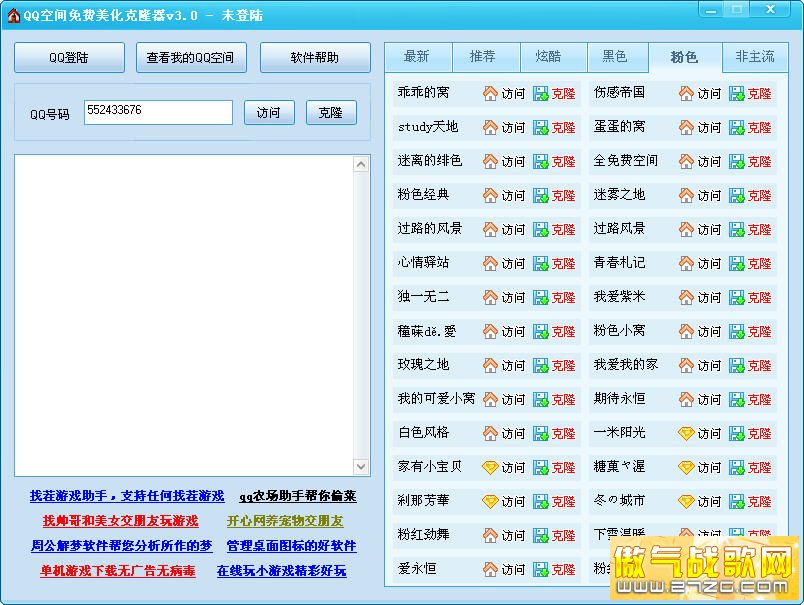Open link 找茬游戏助手，支持任何找茬游戏

127,496
